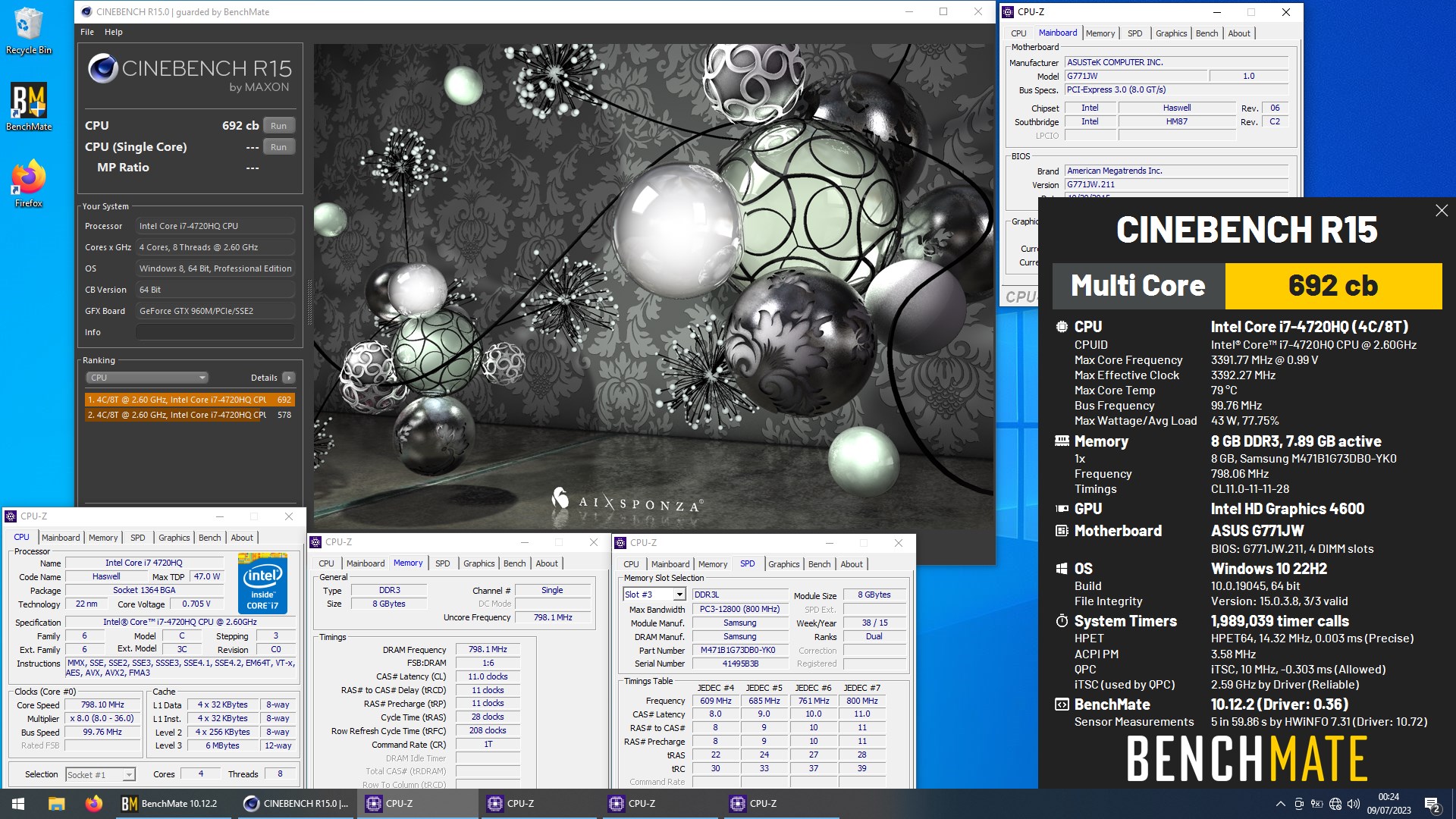Launch Firefox from the taskbar

coord(93,803)
